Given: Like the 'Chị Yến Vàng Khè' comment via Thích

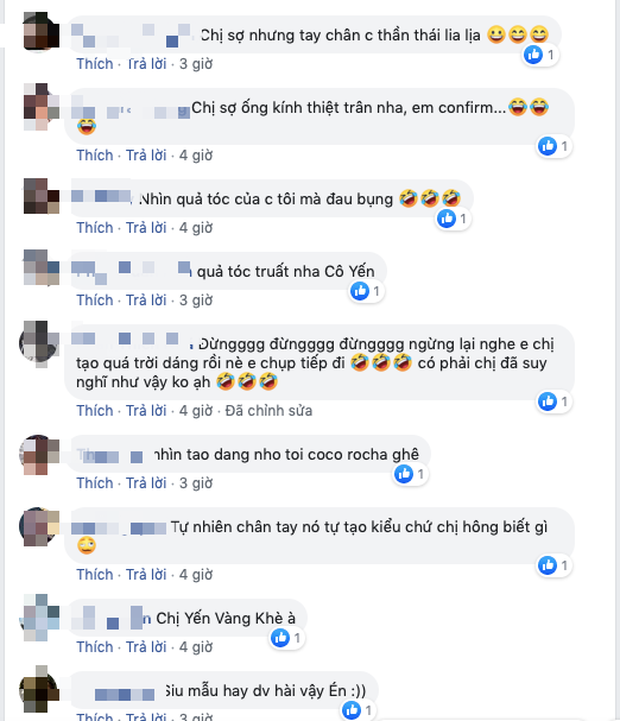Looking at the screenshot, I should (x=95, y=647).
